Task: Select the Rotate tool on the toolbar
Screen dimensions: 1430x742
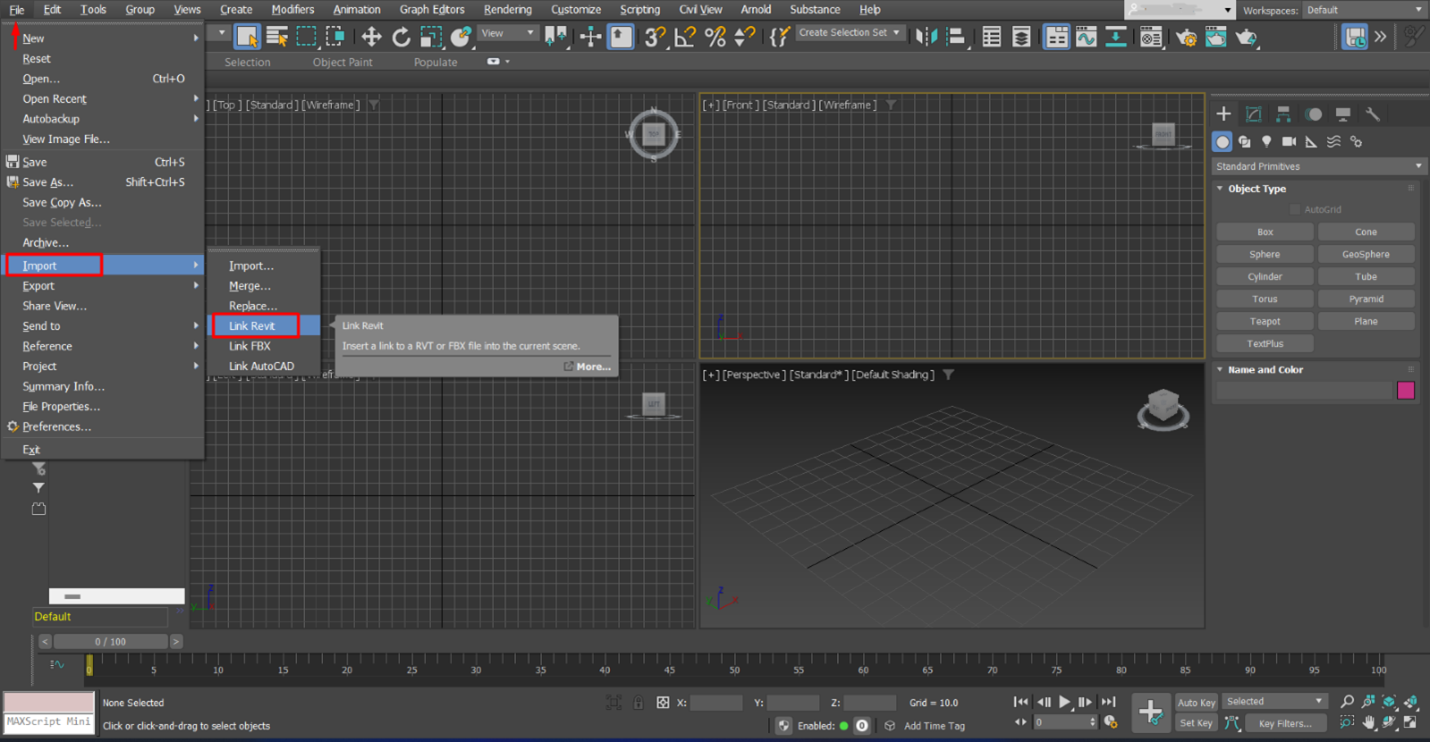Action: click(x=401, y=37)
